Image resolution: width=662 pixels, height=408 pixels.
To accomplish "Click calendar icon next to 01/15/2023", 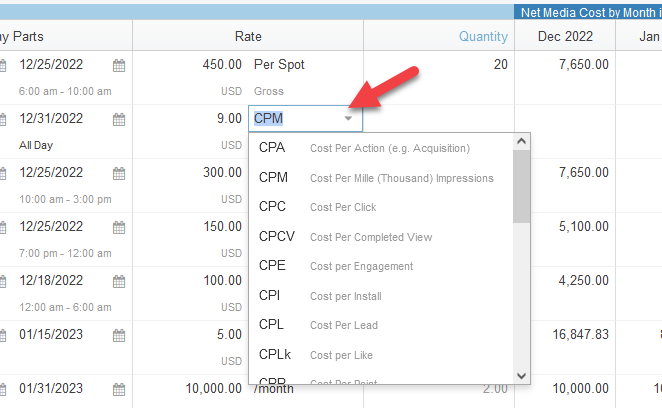I will (x=119, y=335).
